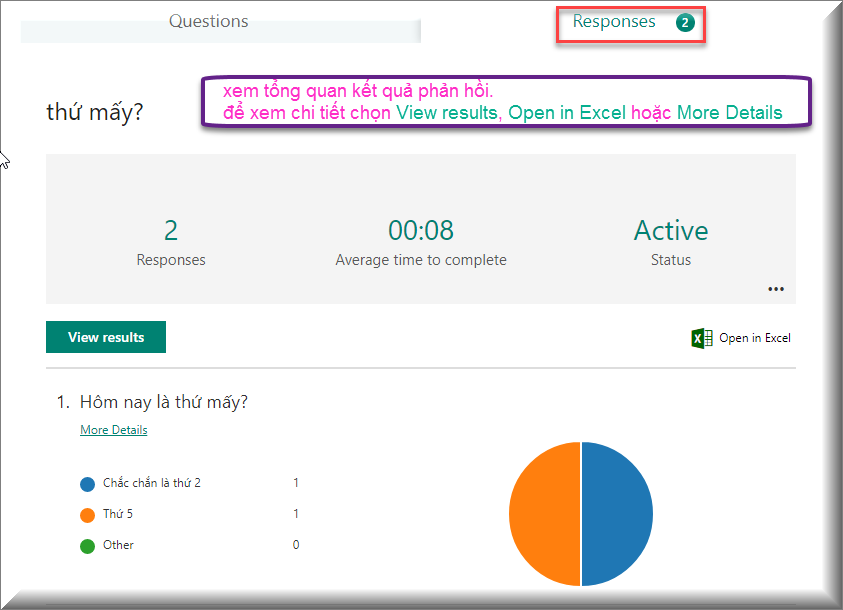Click the three-dot more options icon
The width and height of the screenshot is (843, 610).
(776, 289)
